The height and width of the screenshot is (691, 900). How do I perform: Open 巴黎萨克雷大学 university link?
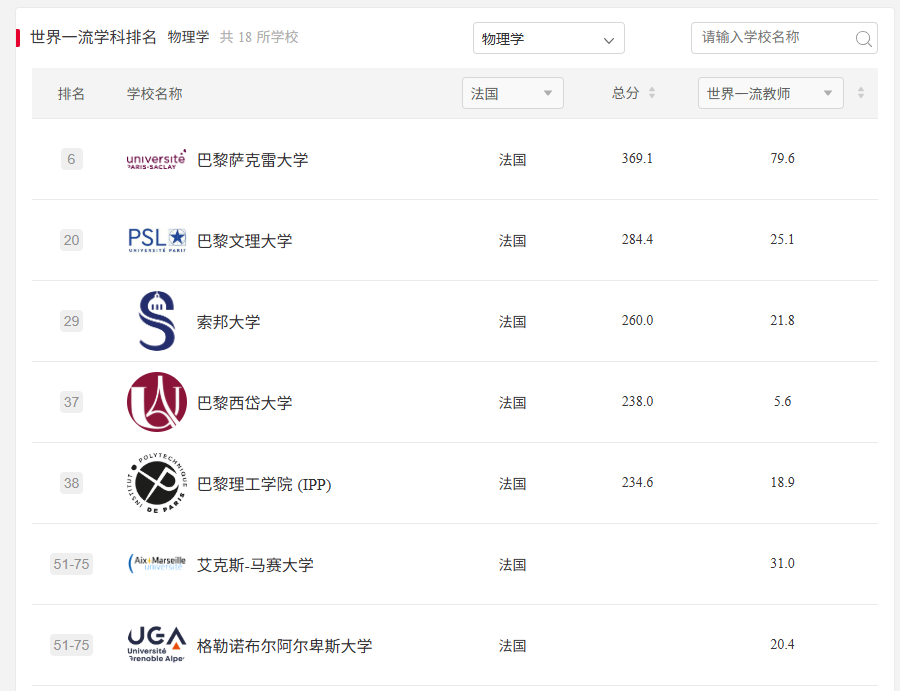point(253,160)
